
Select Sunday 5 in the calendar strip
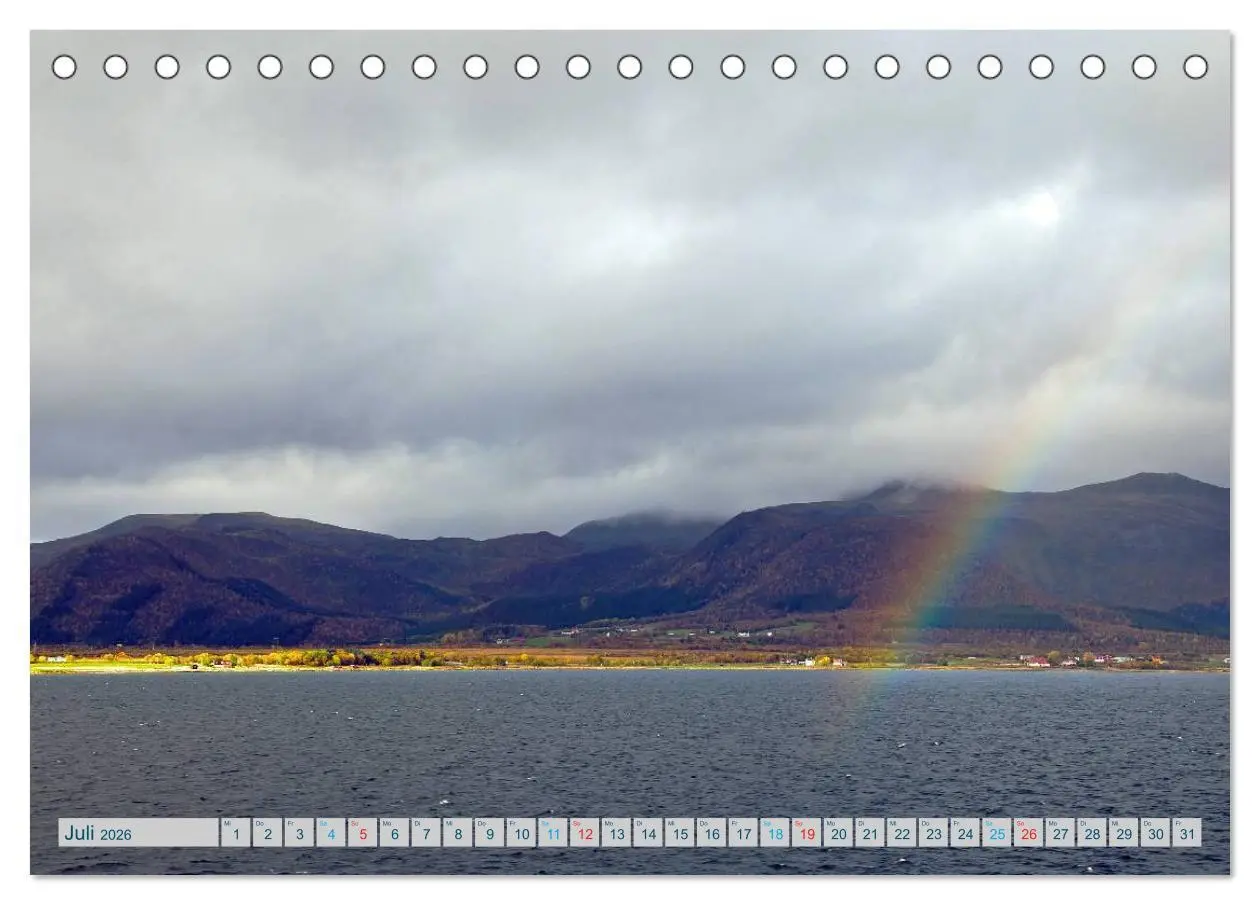362,832
